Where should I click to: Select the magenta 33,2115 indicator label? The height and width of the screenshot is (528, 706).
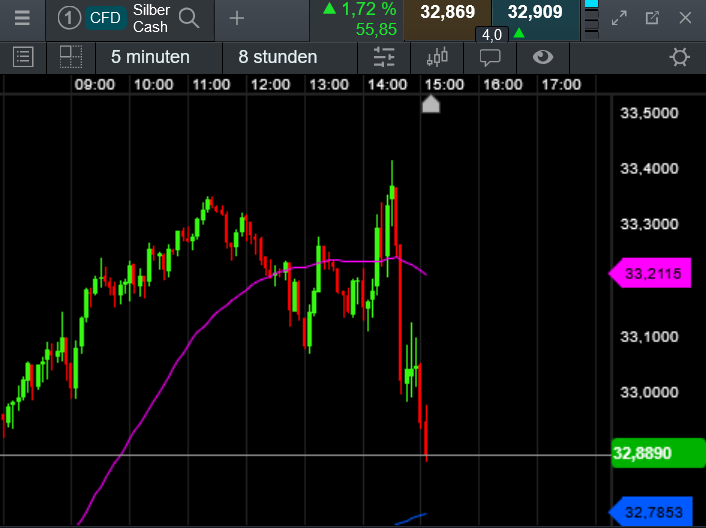pos(650,273)
